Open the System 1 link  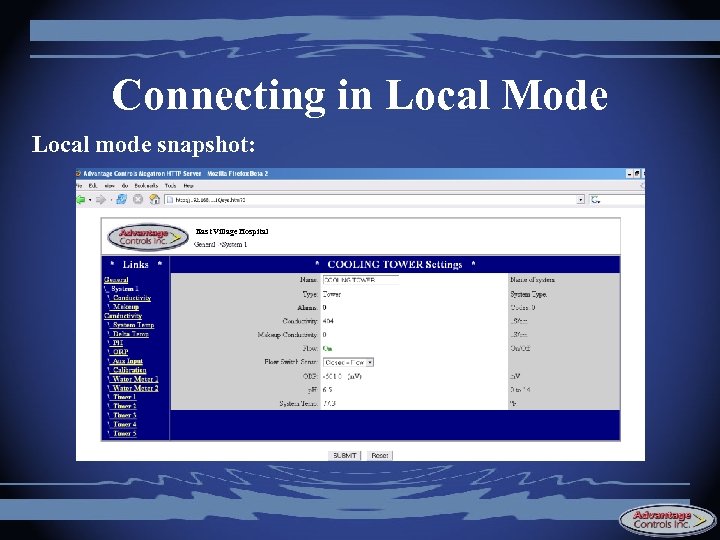[124, 289]
